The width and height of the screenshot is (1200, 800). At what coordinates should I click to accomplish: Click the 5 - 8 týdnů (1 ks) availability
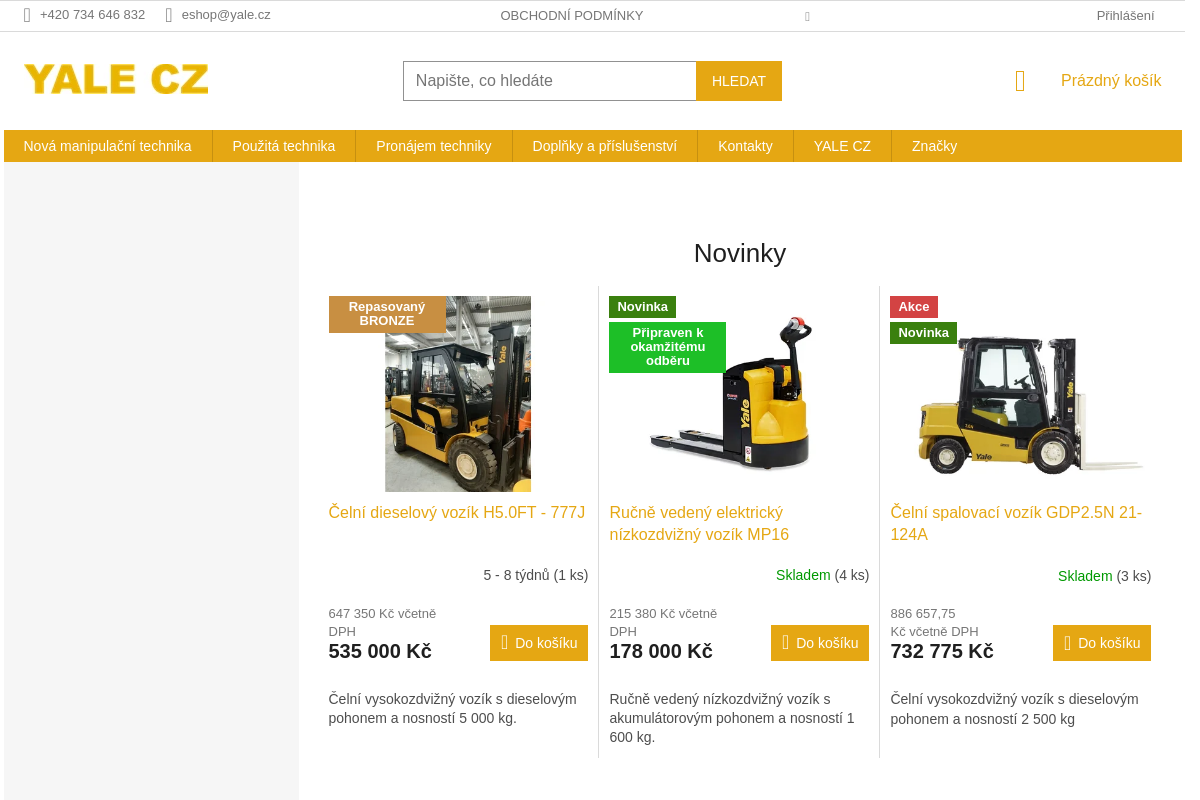coord(536,575)
